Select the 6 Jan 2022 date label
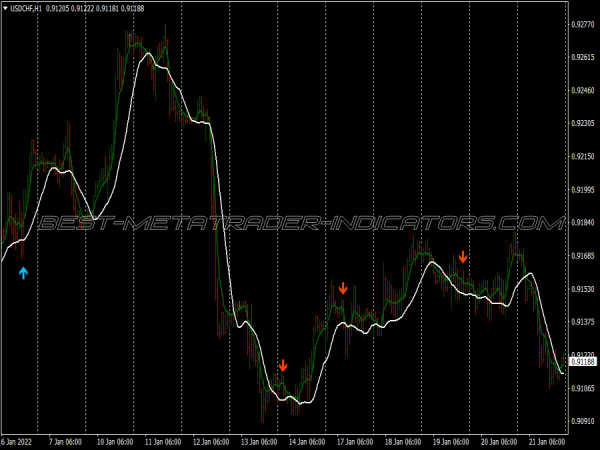This screenshot has height=450, width=600. [20, 441]
